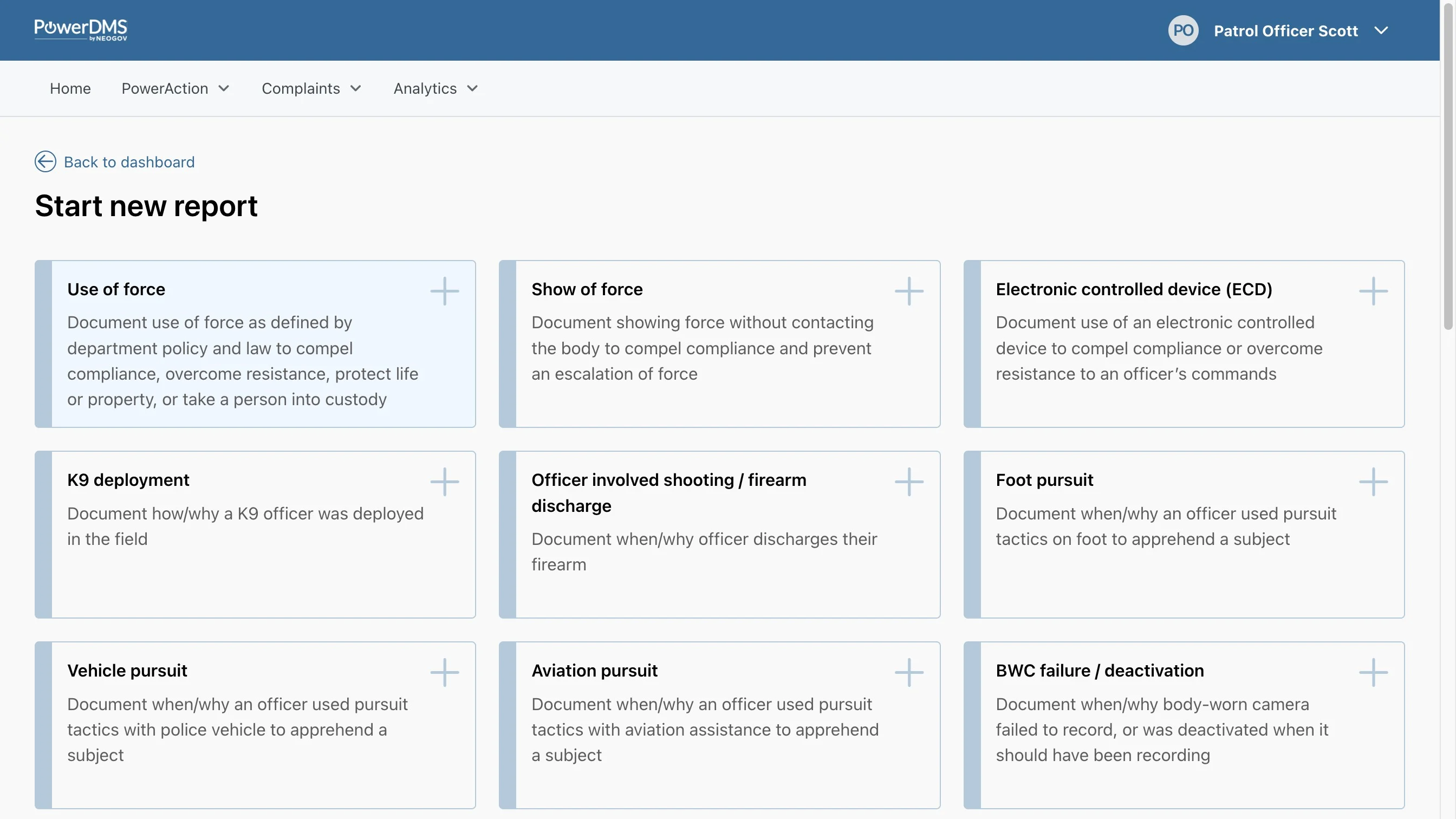Click the Patrol Officer Scott user name
1456x819 pixels.
click(1285, 31)
